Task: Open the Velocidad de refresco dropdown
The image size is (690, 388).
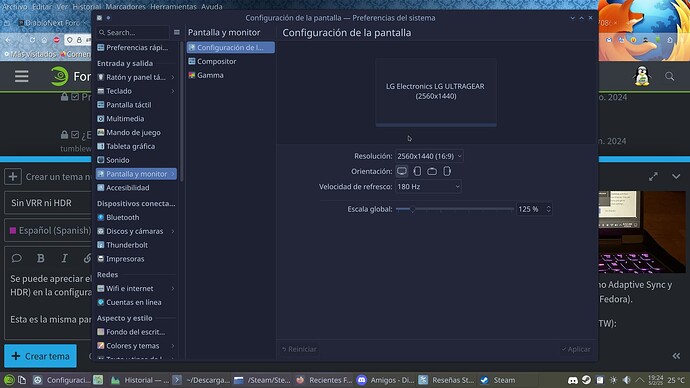Action: tap(428, 187)
